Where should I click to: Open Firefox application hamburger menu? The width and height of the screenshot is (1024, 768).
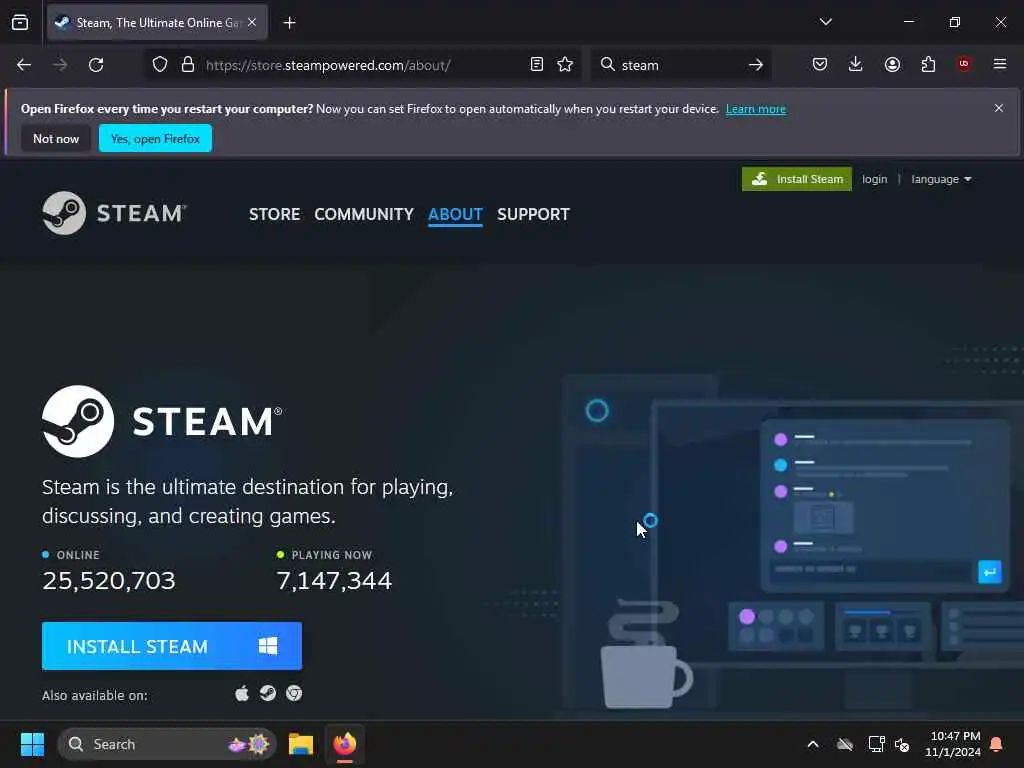point(999,64)
